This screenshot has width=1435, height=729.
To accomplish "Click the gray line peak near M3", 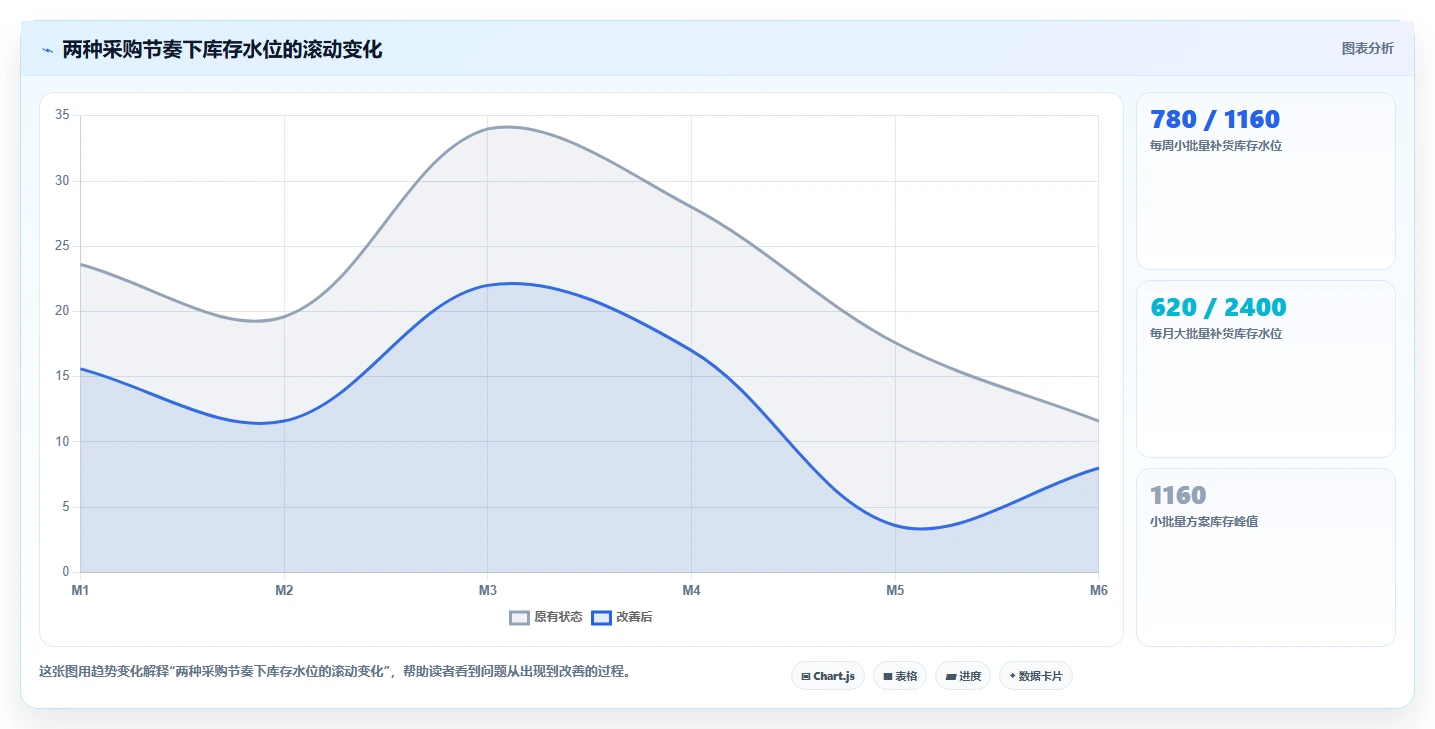I will (x=508, y=127).
